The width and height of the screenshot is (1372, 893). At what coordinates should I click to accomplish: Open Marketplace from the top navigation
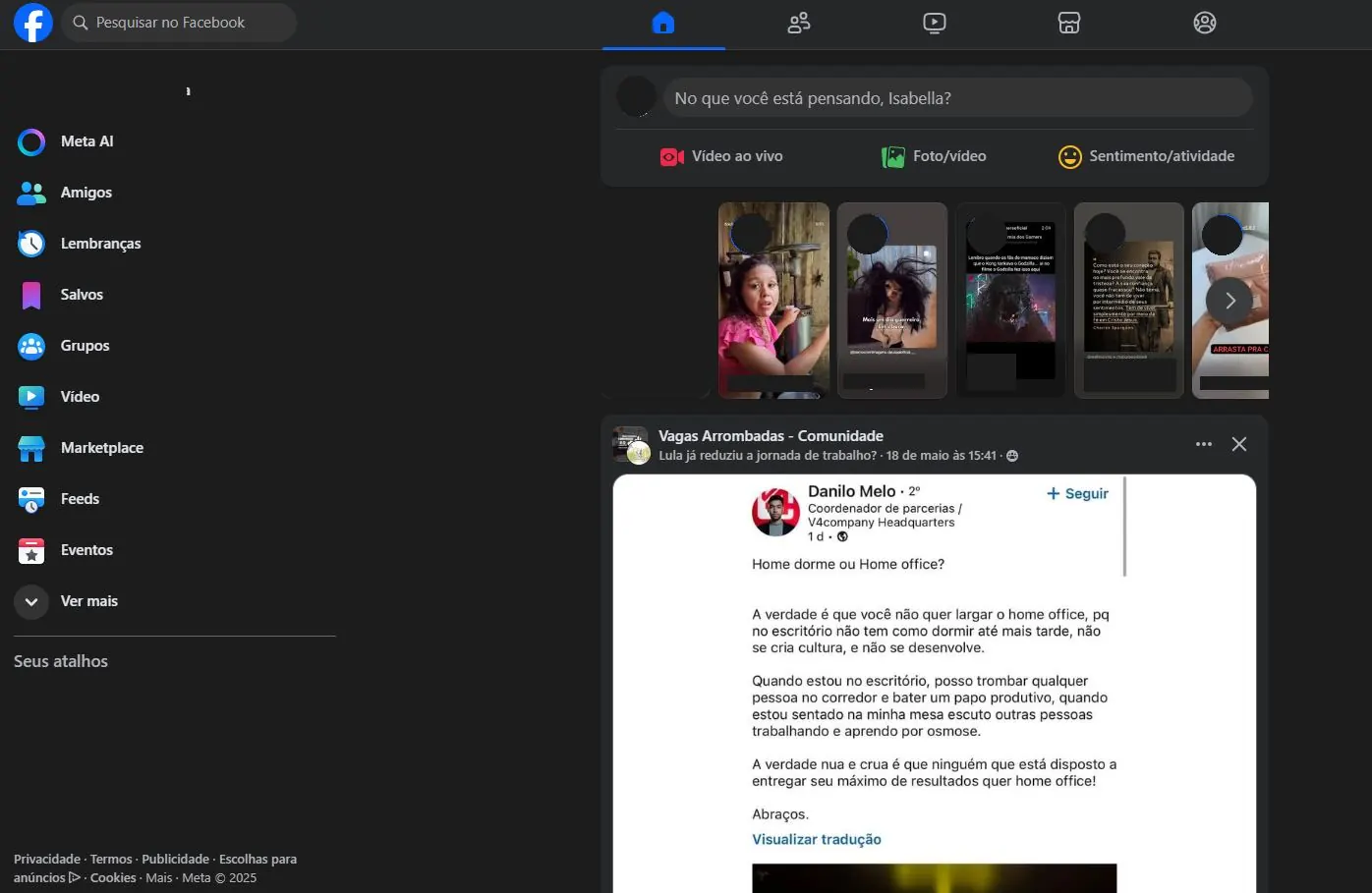pos(1069,23)
